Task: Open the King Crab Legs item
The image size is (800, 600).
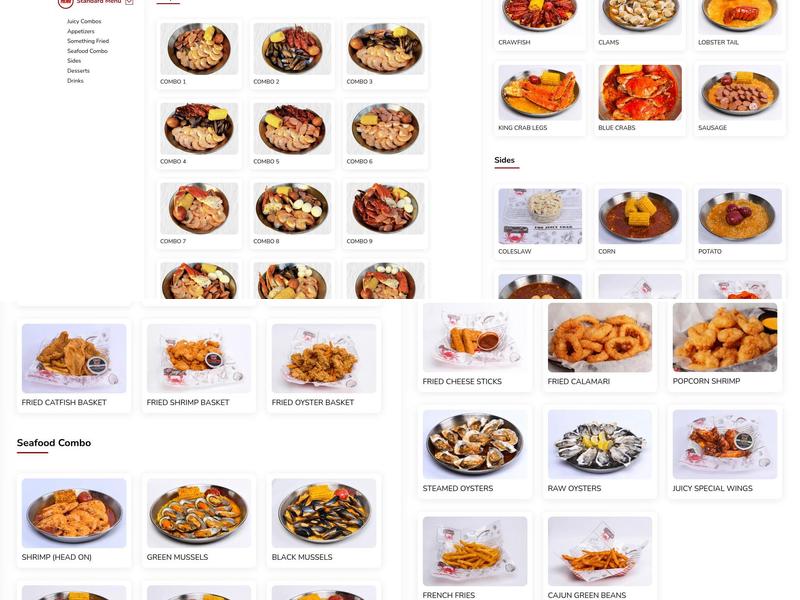Action: (x=540, y=98)
